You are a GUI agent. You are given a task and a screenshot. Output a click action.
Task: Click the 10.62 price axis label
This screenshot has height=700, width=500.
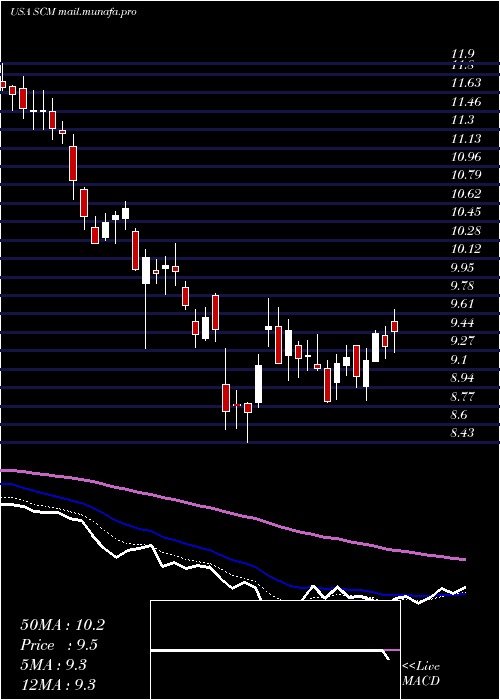coord(466,194)
